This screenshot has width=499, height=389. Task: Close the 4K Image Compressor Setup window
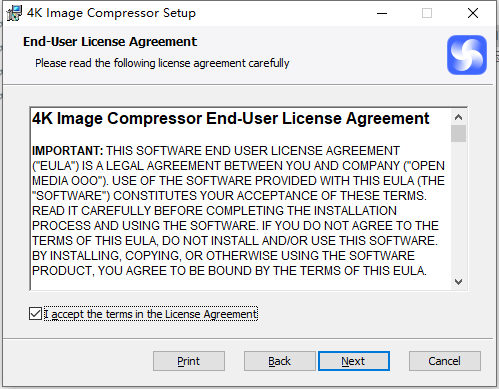pos(473,13)
